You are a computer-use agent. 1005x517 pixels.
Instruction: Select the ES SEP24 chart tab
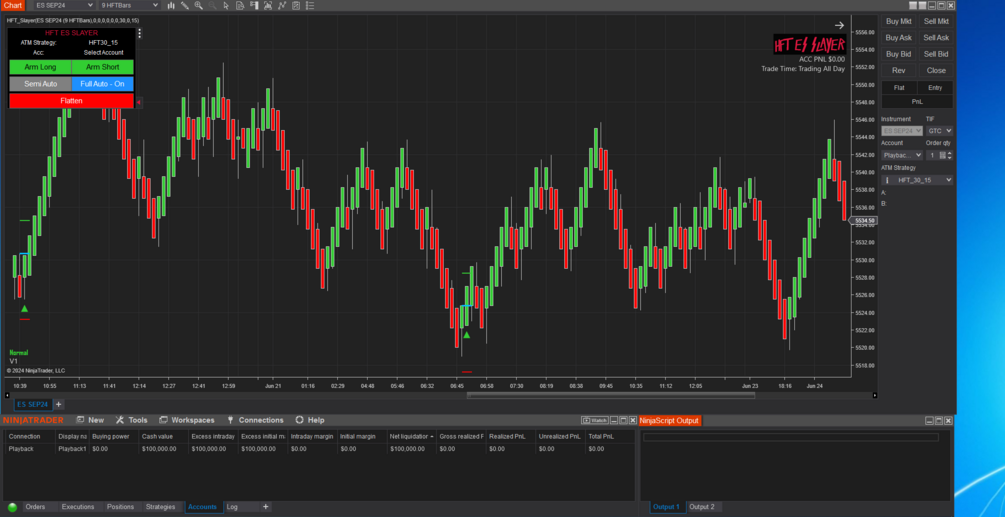tap(33, 404)
